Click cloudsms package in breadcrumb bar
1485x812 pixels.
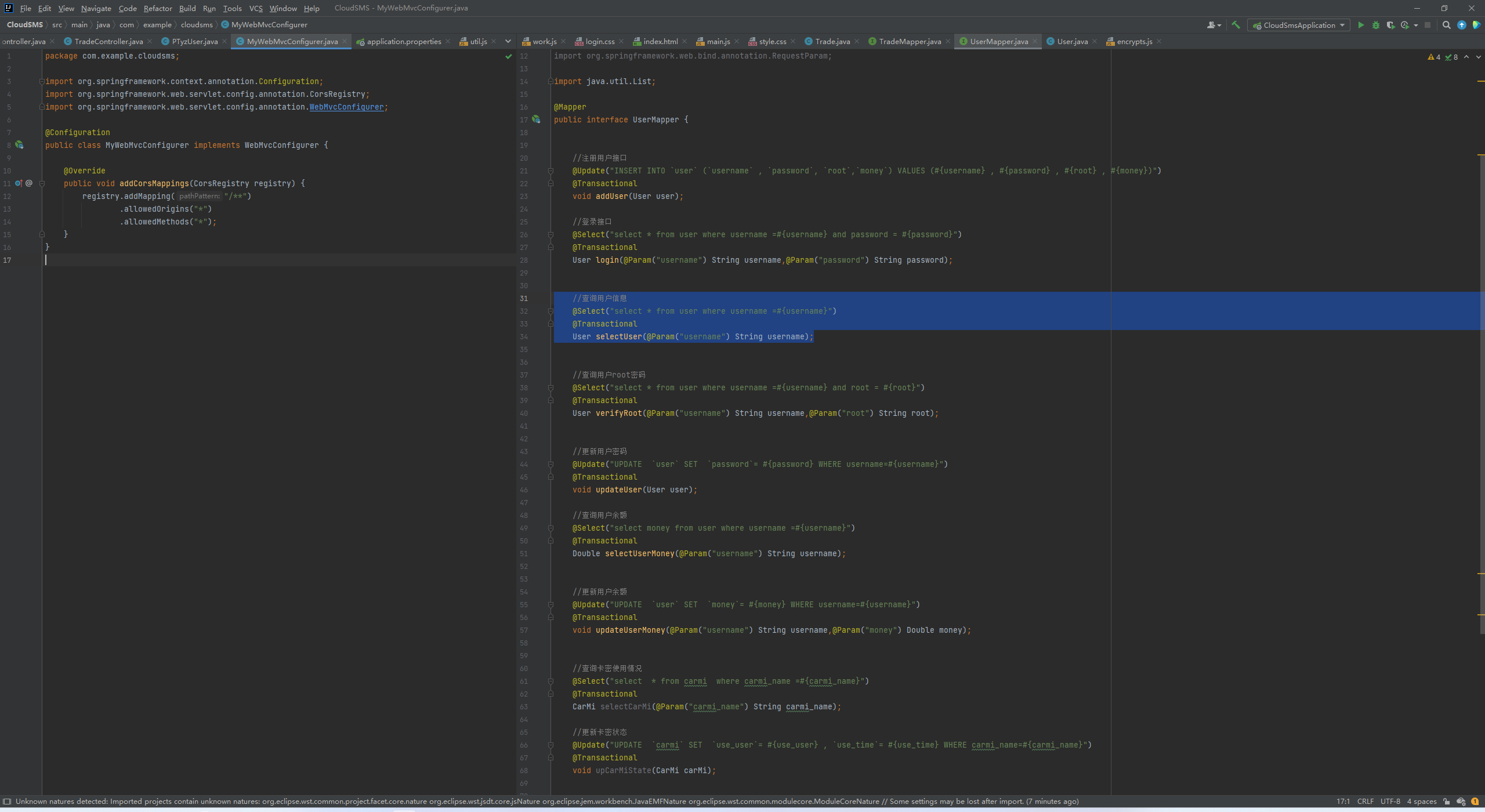197,24
